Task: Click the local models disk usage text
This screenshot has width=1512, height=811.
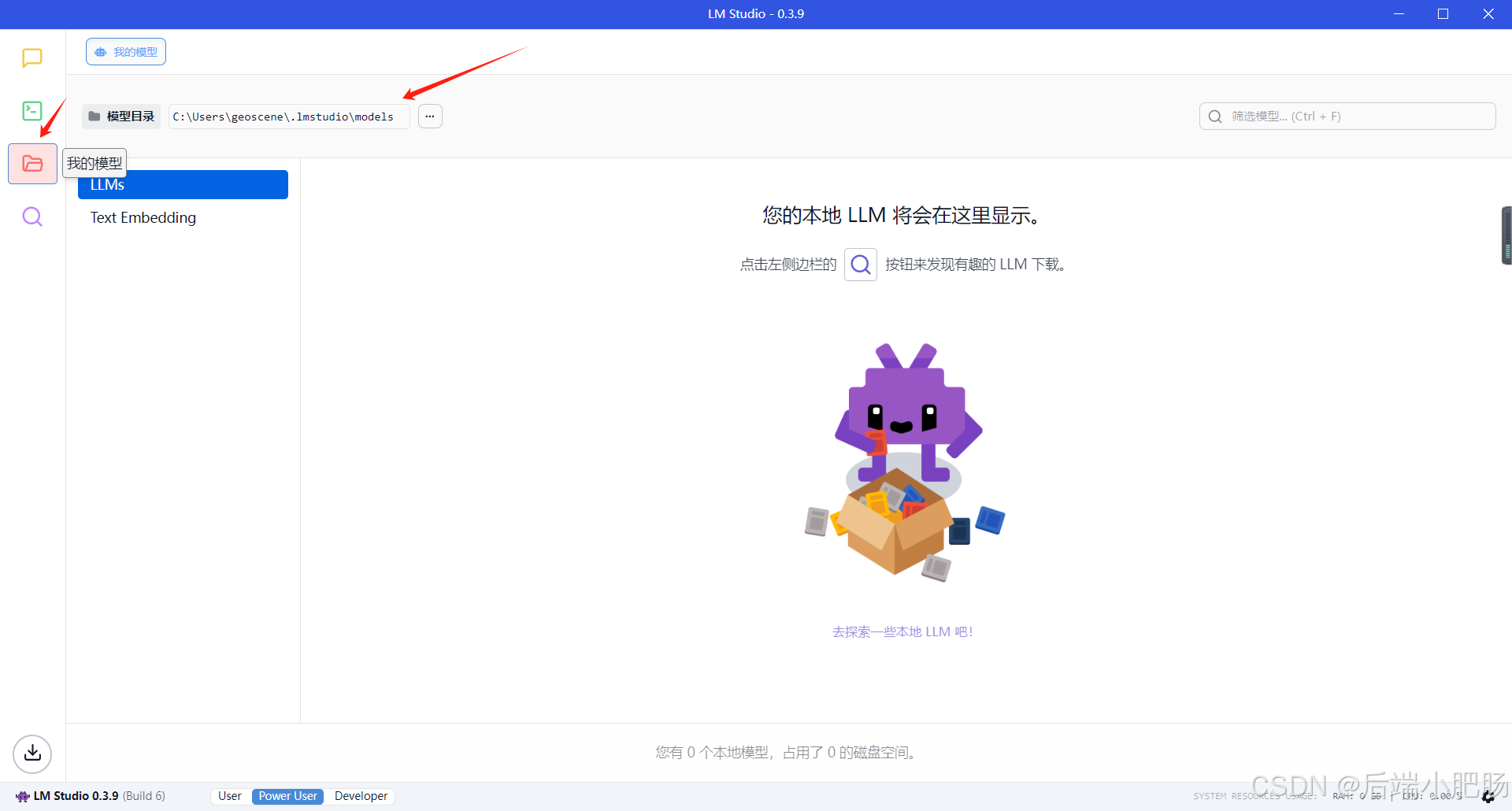Action: tap(787, 753)
